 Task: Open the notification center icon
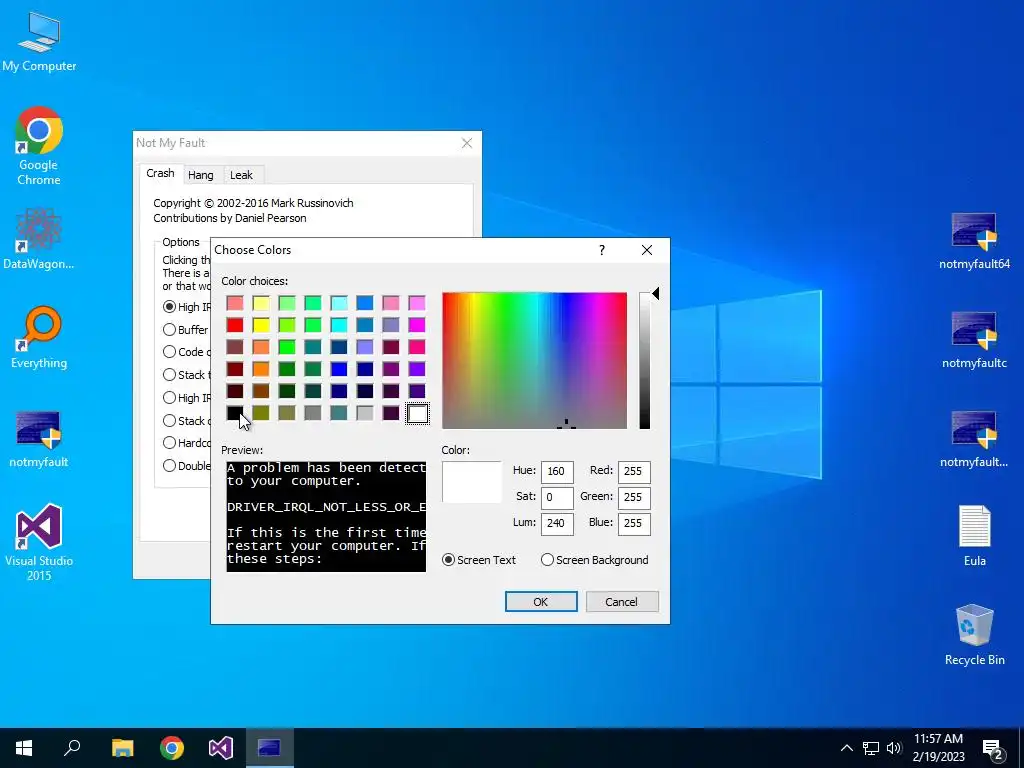tap(993, 750)
